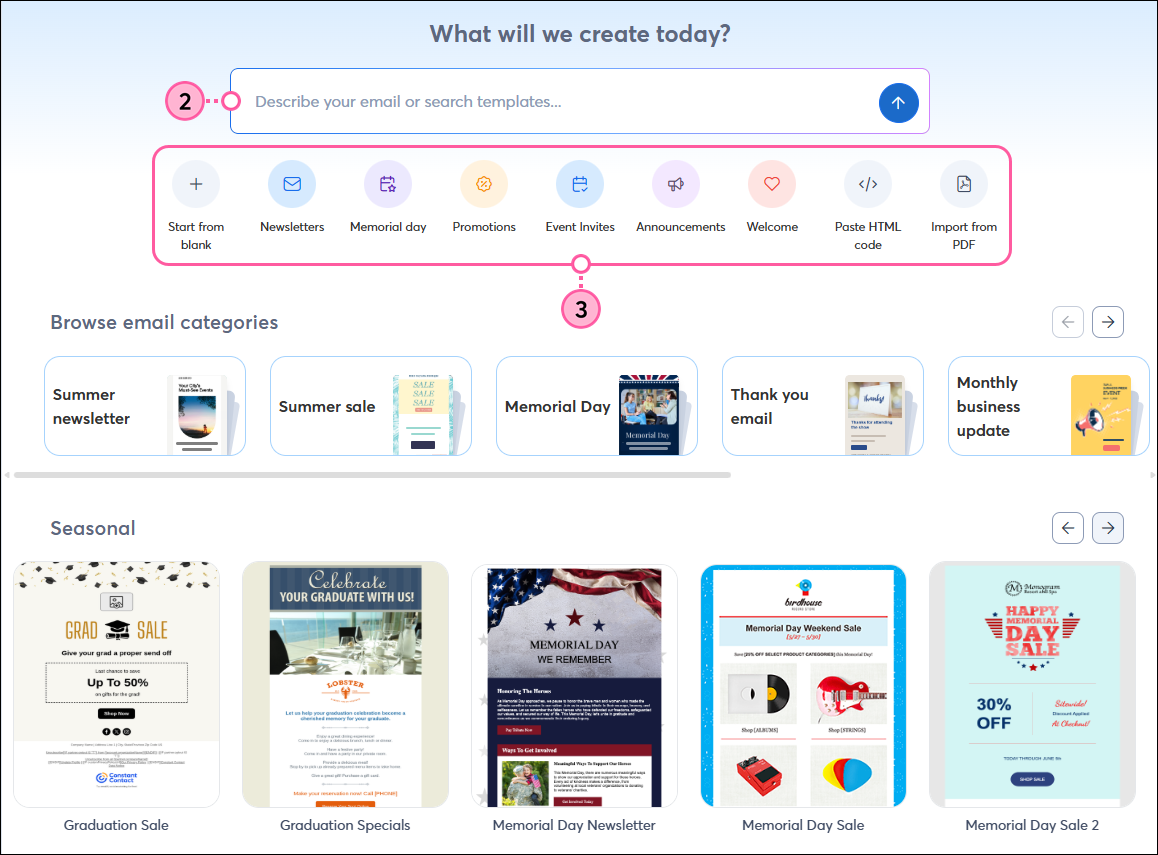Show next email categories with right arrow

click(x=1108, y=322)
